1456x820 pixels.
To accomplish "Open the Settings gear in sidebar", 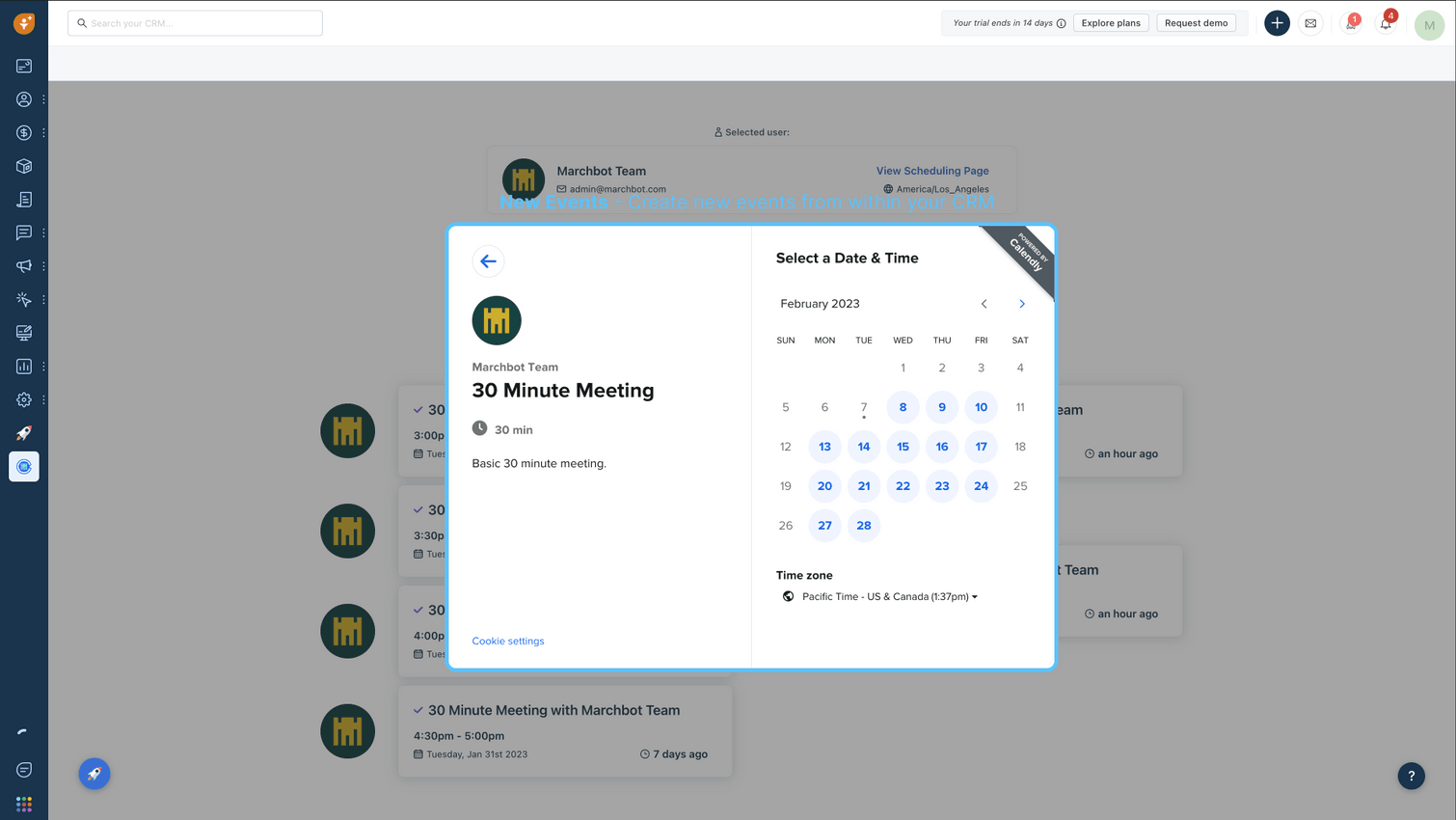I will 24,399.
